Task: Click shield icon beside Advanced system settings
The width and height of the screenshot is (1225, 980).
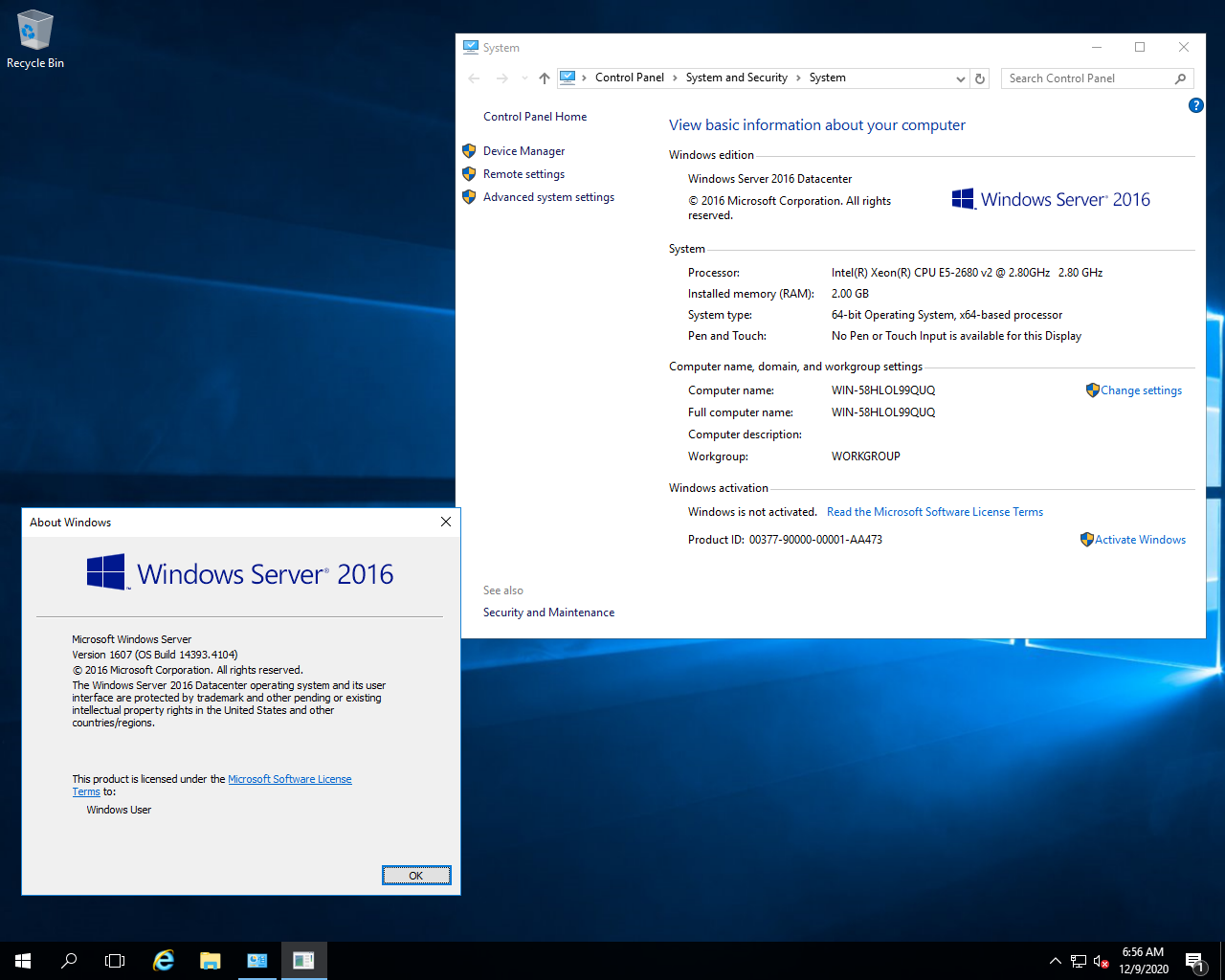Action: (x=469, y=197)
